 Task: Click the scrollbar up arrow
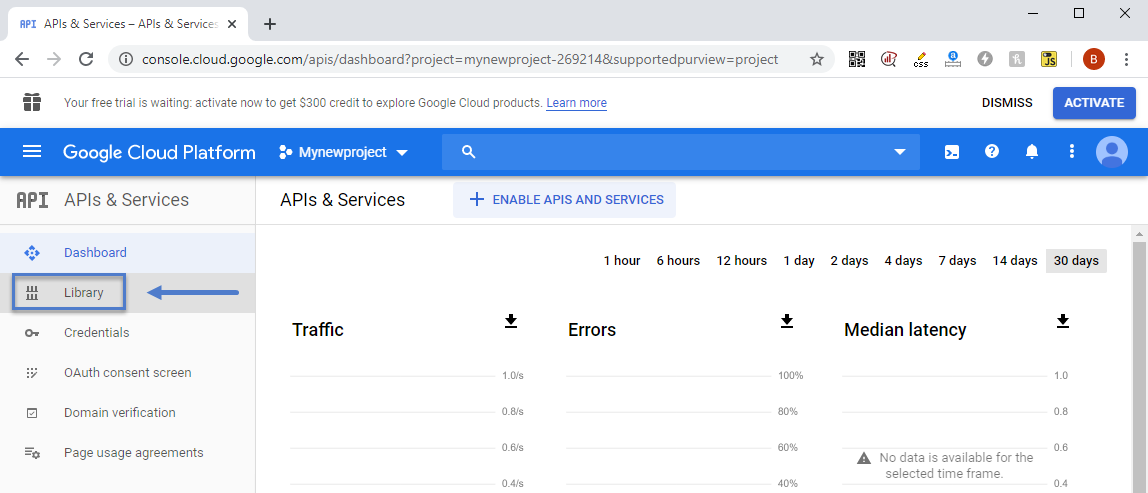tap(1140, 234)
